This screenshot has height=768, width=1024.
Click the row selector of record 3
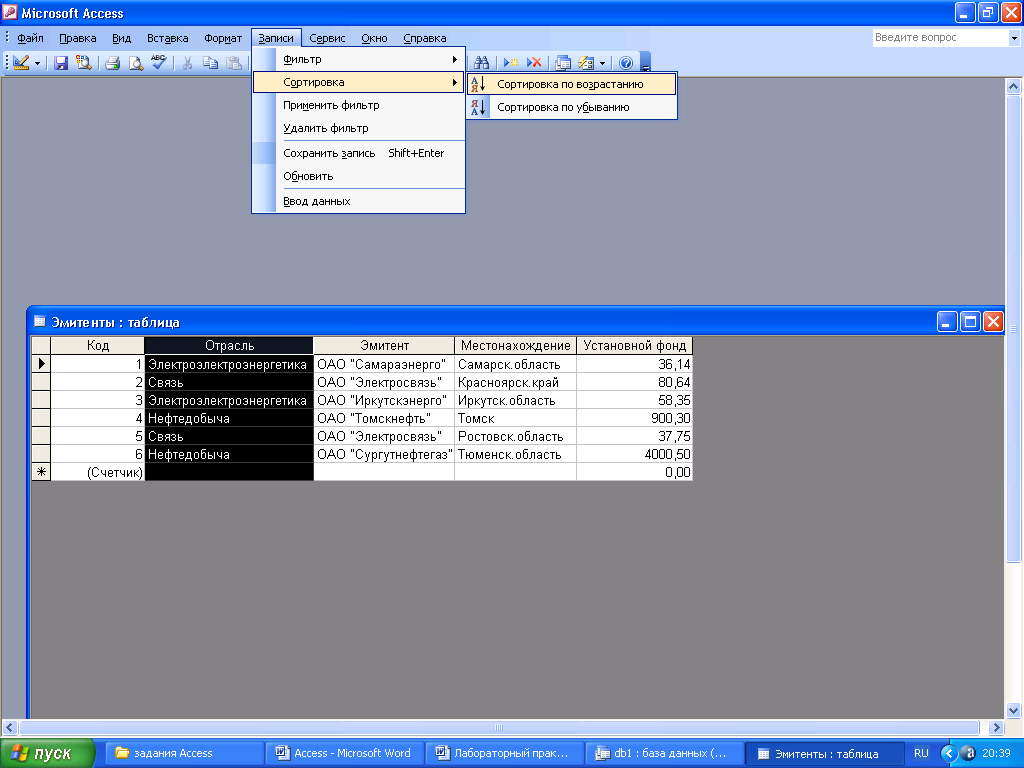[41, 400]
